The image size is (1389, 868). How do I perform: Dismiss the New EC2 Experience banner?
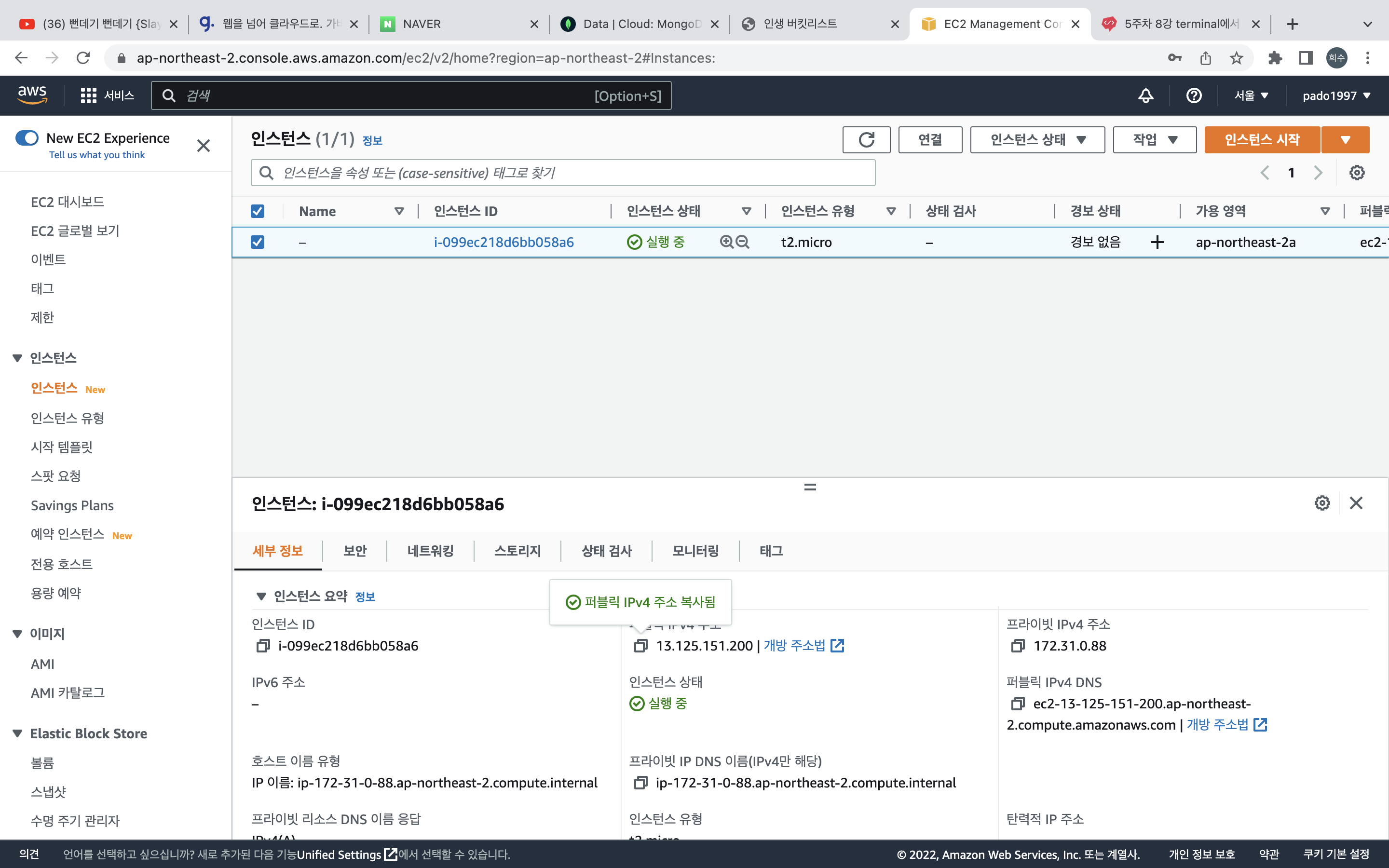click(x=203, y=146)
